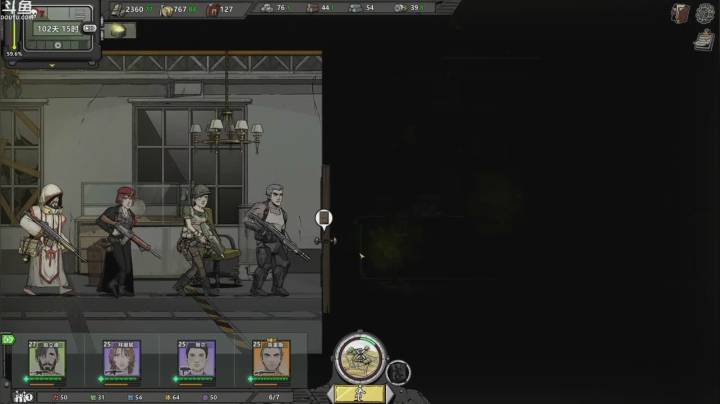Click the metal ingots resource icon
Viewport: 720px width, 404px height.
pyautogui.click(x=355, y=8)
